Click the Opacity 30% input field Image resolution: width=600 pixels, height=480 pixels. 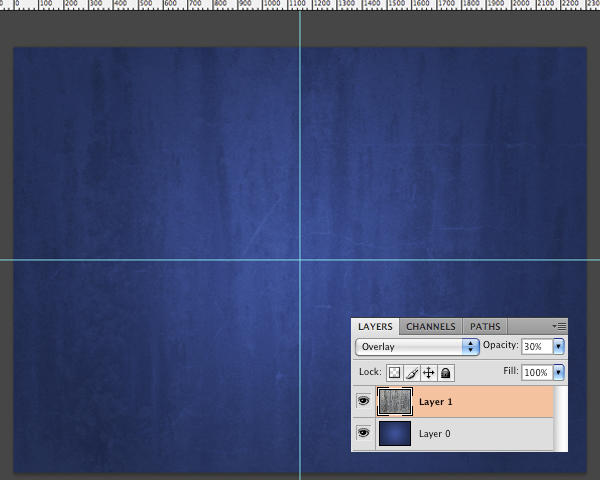535,346
